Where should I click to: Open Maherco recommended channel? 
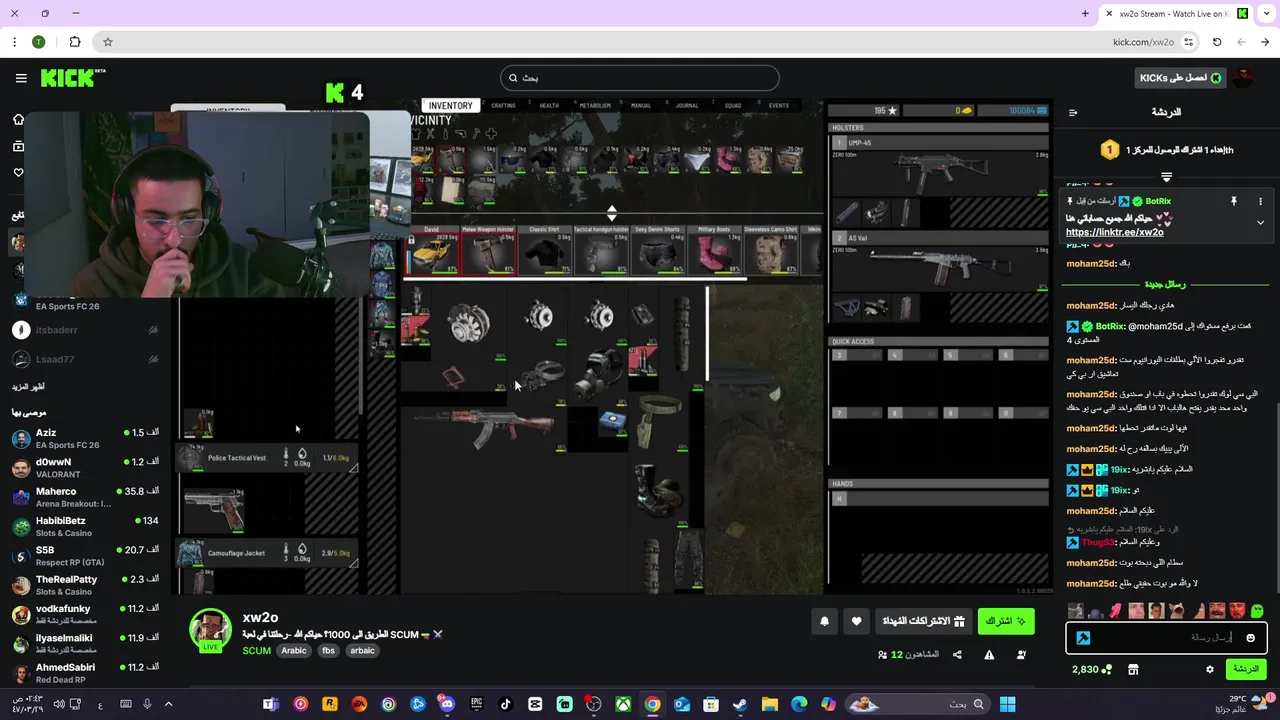[85, 497]
